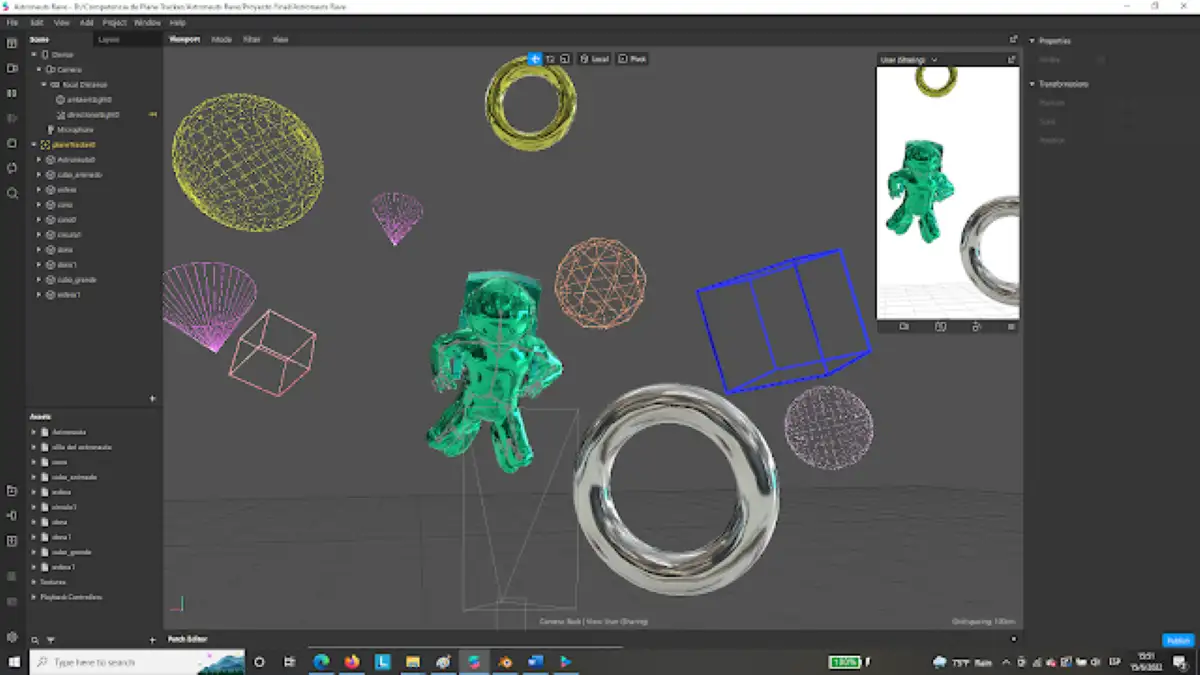Viewport: 1200px width, 675px height.
Task: Select the scale manipulator tool
Action: point(565,59)
